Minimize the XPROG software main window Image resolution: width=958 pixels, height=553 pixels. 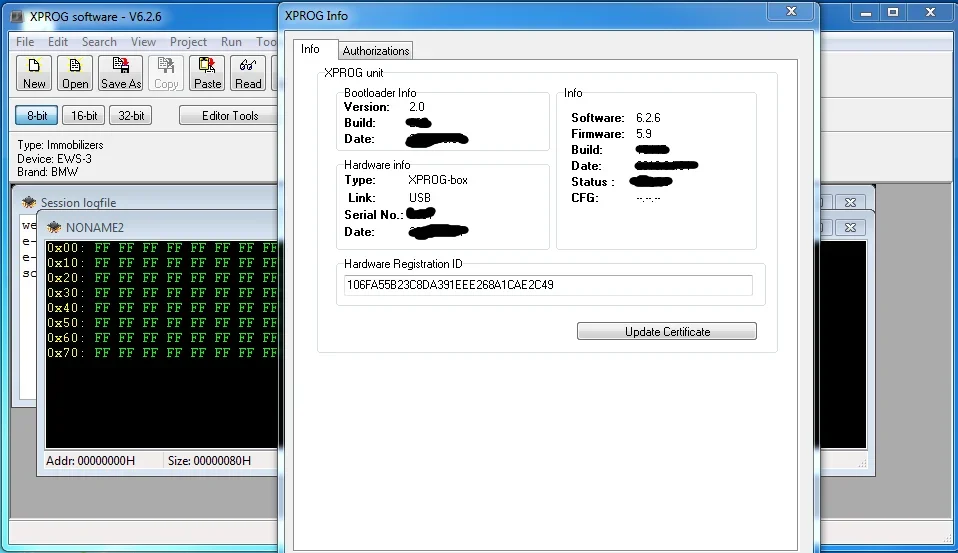point(866,12)
